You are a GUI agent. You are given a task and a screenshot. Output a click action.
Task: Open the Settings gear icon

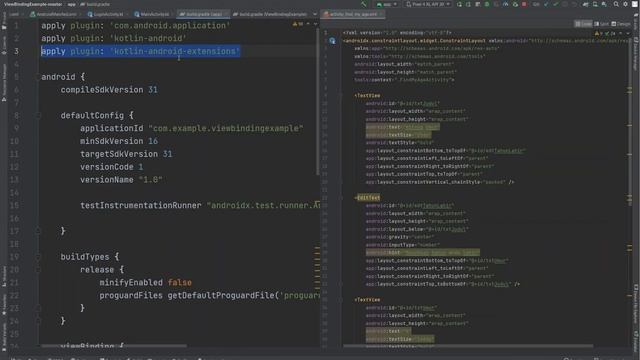(x=625, y=4)
